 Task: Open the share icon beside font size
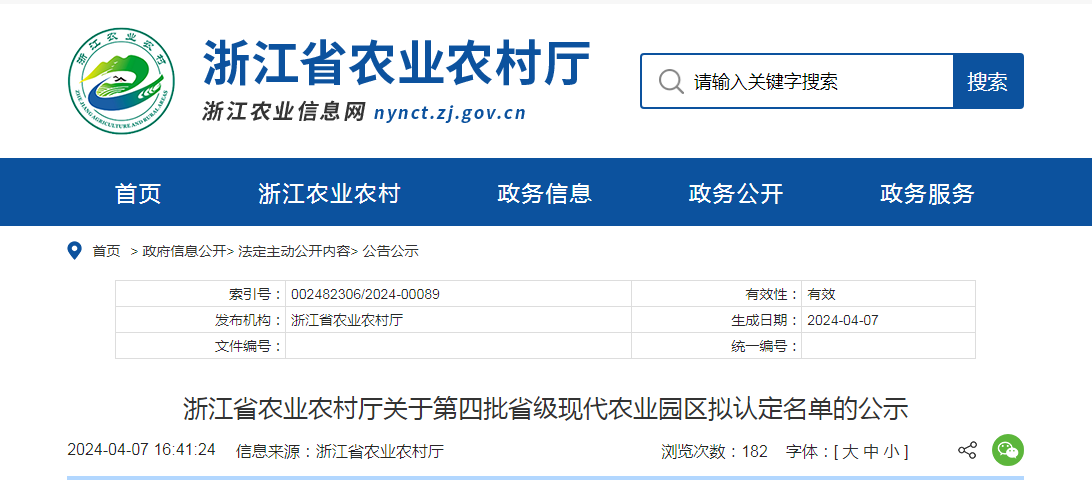[967, 451]
